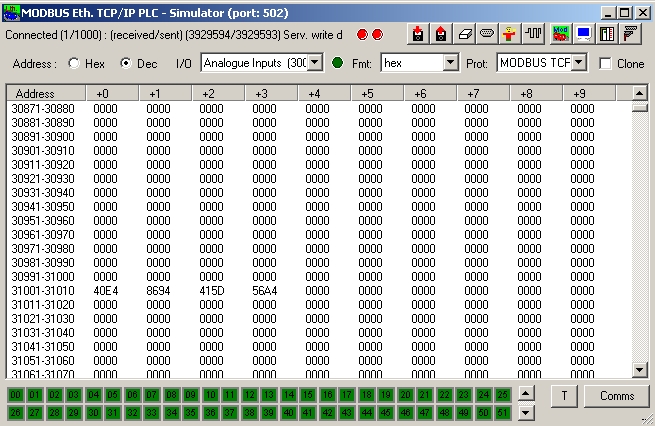Open the serial port connector settings icon
The height and width of the screenshot is (426, 655).
pyautogui.click(x=487, y=35)
